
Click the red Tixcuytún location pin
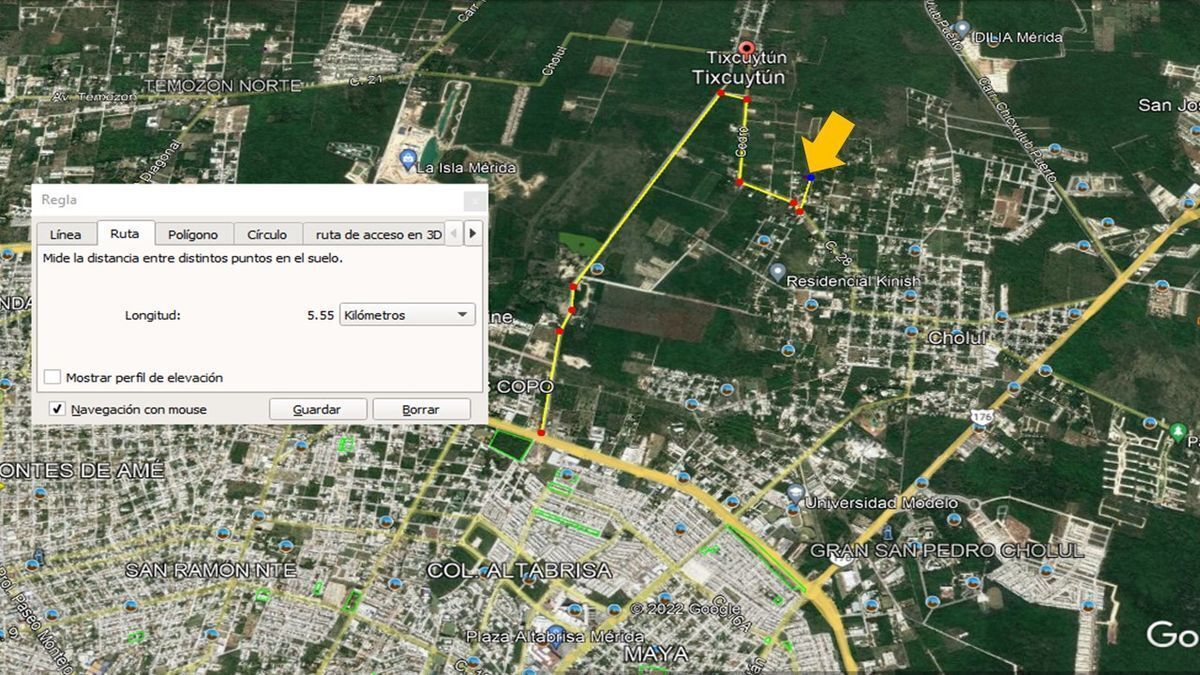point(745,47)
